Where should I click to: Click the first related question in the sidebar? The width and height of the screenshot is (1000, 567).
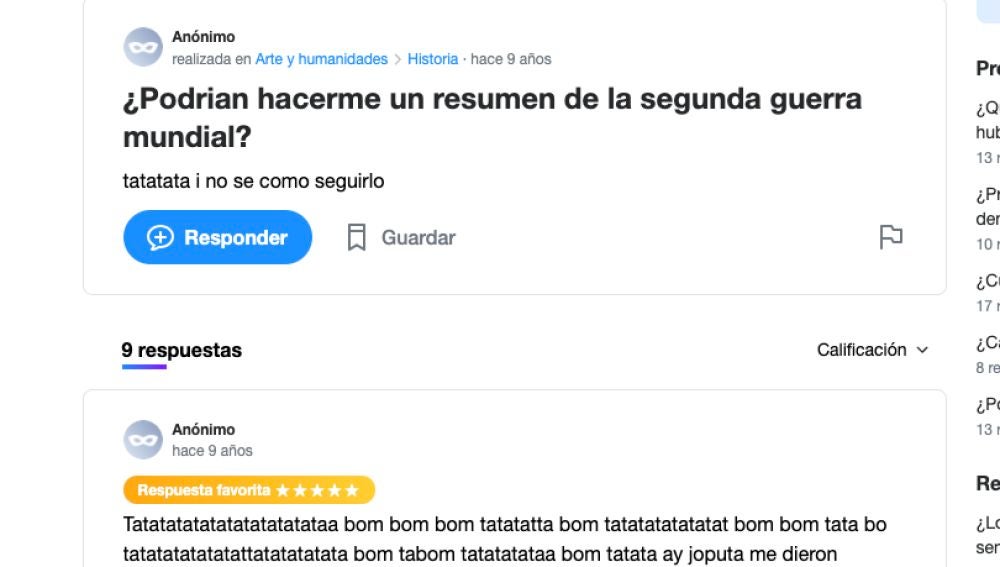pos(988,120)
